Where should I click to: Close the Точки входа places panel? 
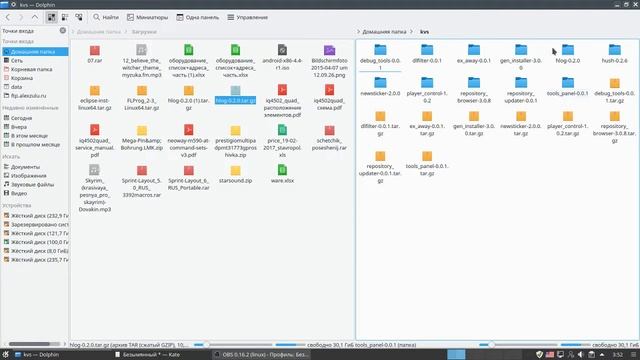63,31
